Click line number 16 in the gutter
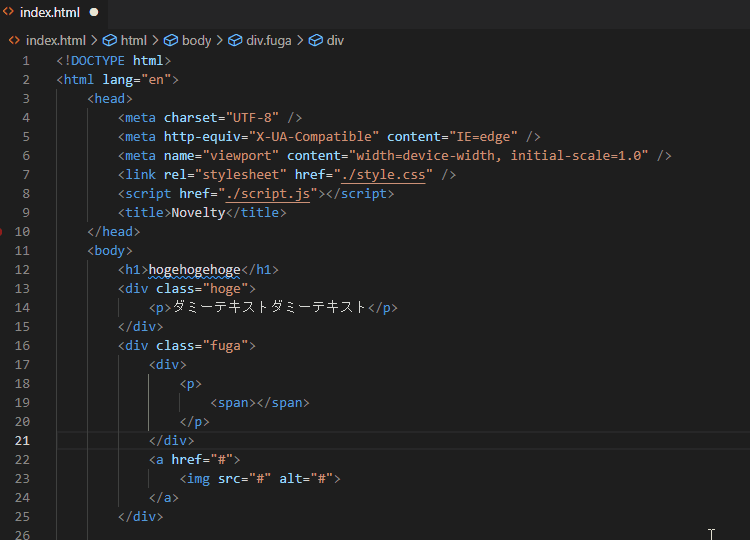The height and width of the screenshot is (540, 750). click(22, 346)
